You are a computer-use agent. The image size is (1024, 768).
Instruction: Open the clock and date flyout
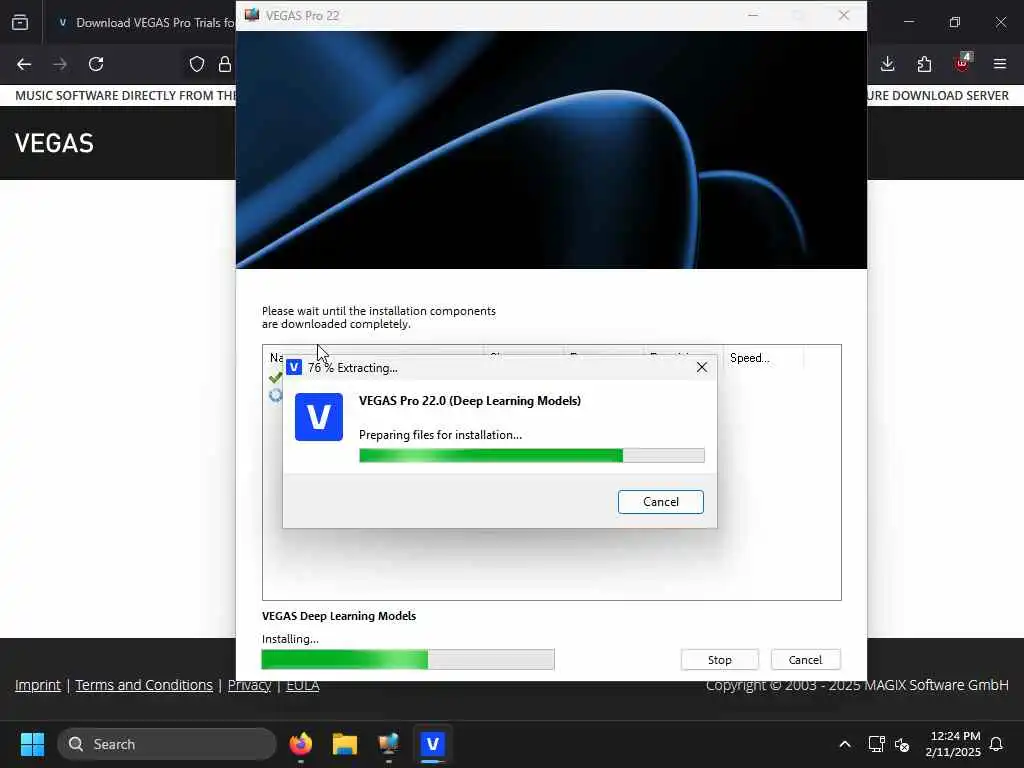point(953,744)
